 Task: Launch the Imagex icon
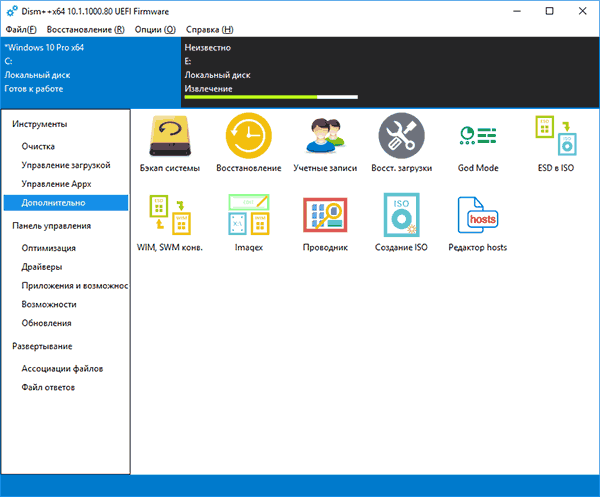click(x=249, y=223)
